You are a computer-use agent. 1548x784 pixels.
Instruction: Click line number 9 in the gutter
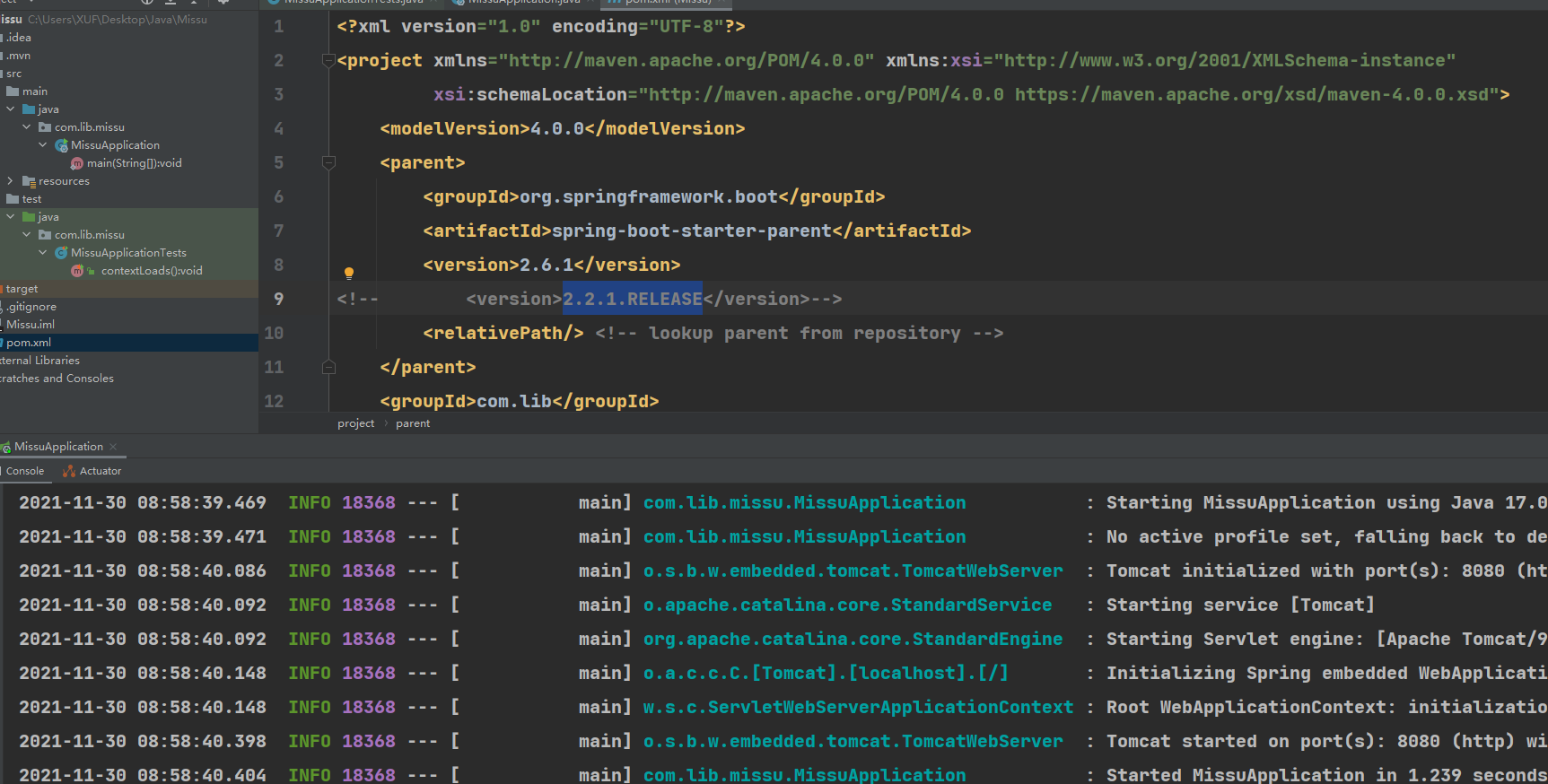coord(278,299)
